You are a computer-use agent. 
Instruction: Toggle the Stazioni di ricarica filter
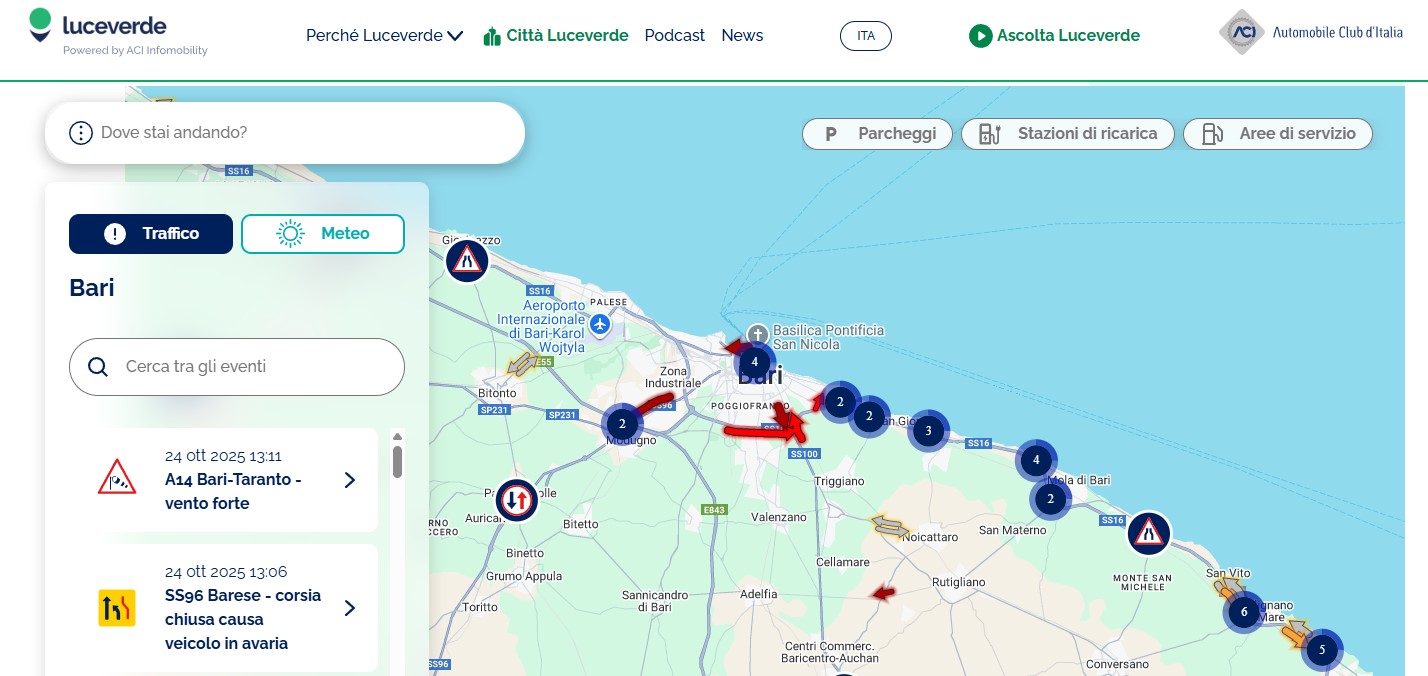1067,134
